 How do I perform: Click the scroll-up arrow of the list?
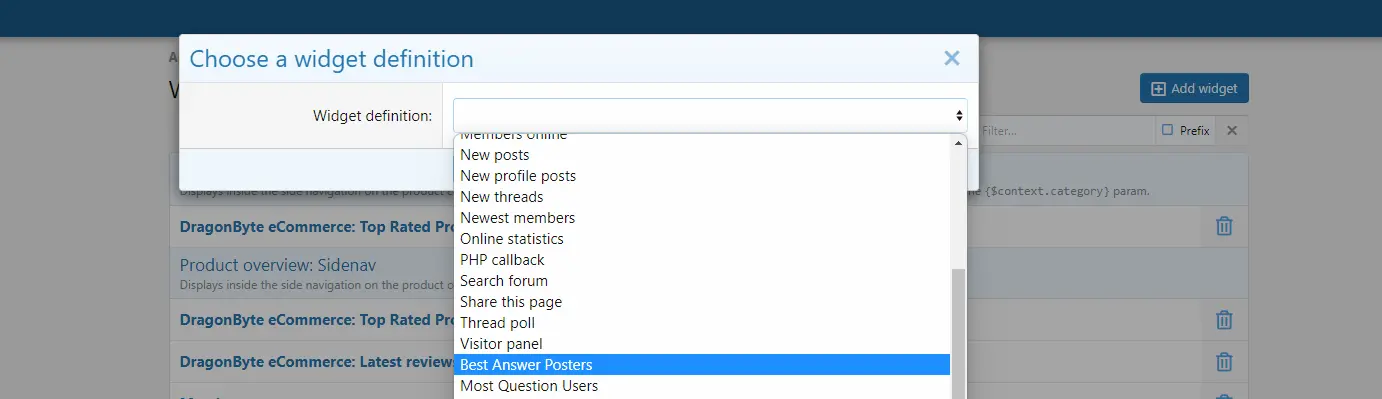(x=958, y=143)
